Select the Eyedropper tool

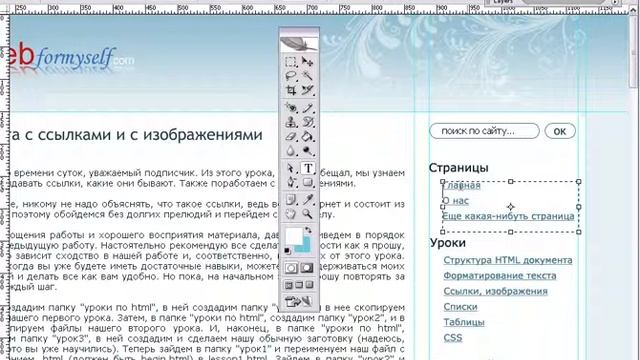pos(308,200)
